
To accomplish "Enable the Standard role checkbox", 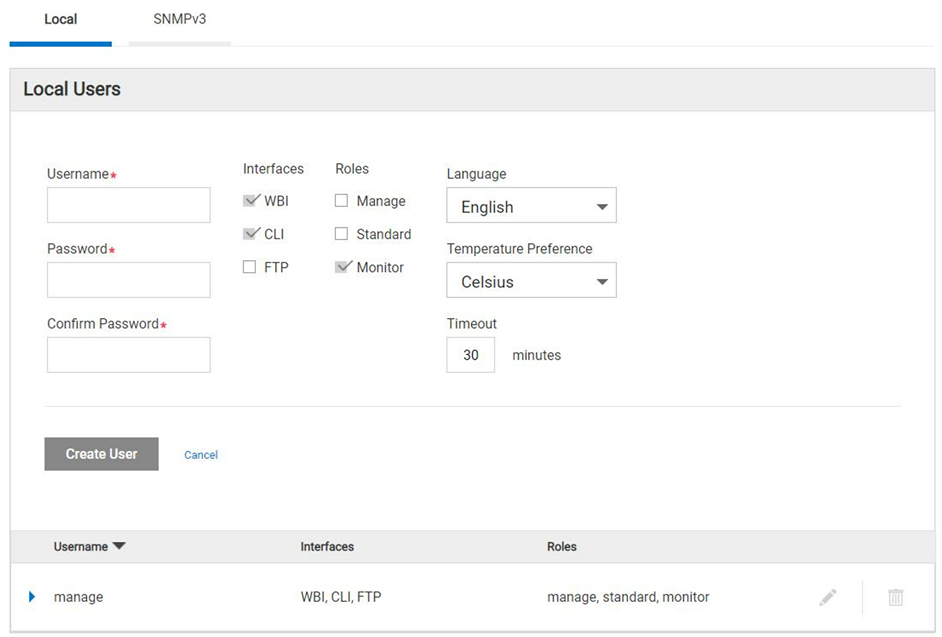I will [340, 233].
